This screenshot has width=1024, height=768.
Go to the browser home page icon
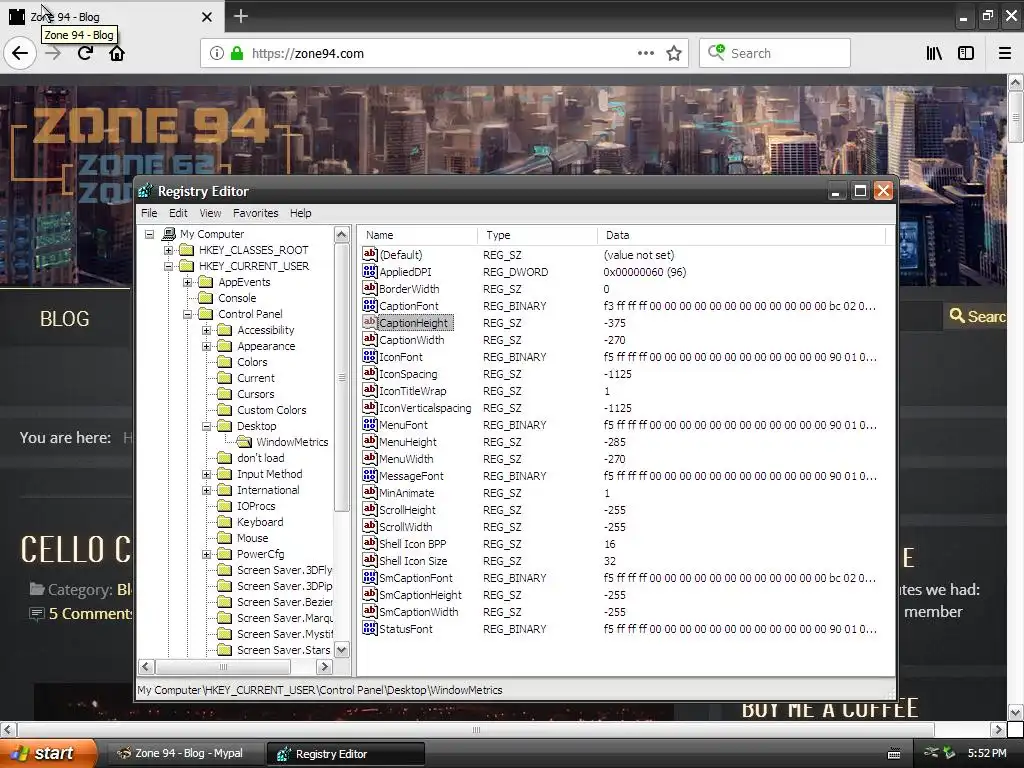coord(117,53)
